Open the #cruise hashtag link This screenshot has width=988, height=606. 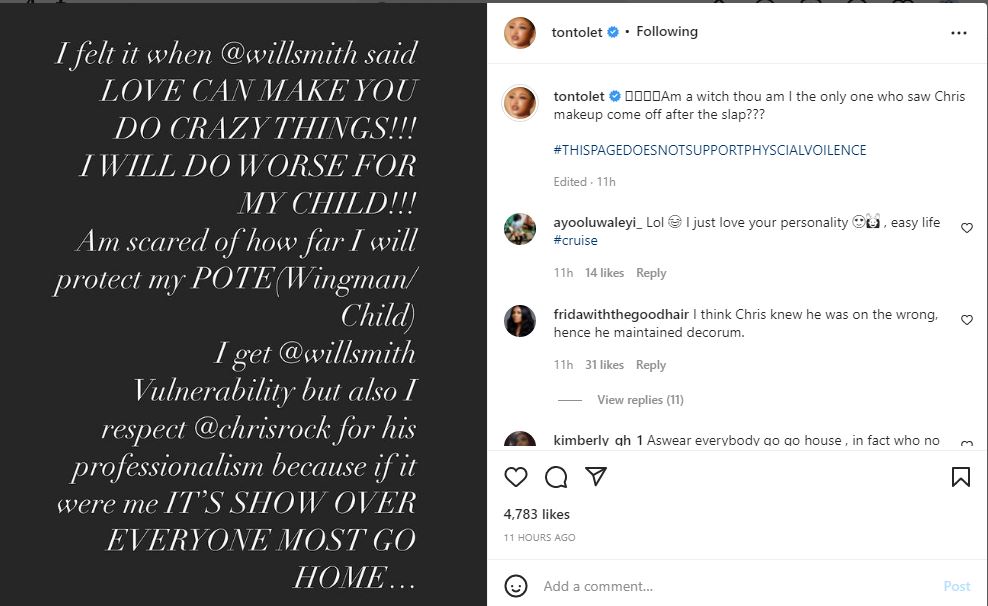click(575, 241)
